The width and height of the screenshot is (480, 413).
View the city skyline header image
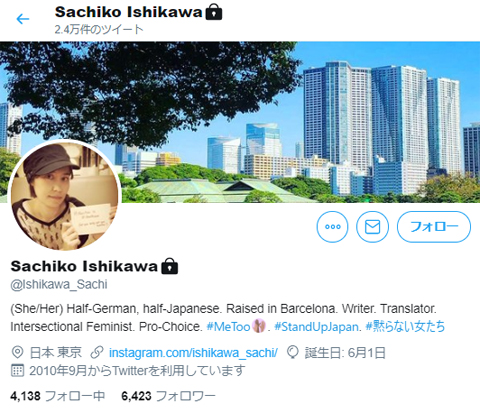click(x=240, y=122)
